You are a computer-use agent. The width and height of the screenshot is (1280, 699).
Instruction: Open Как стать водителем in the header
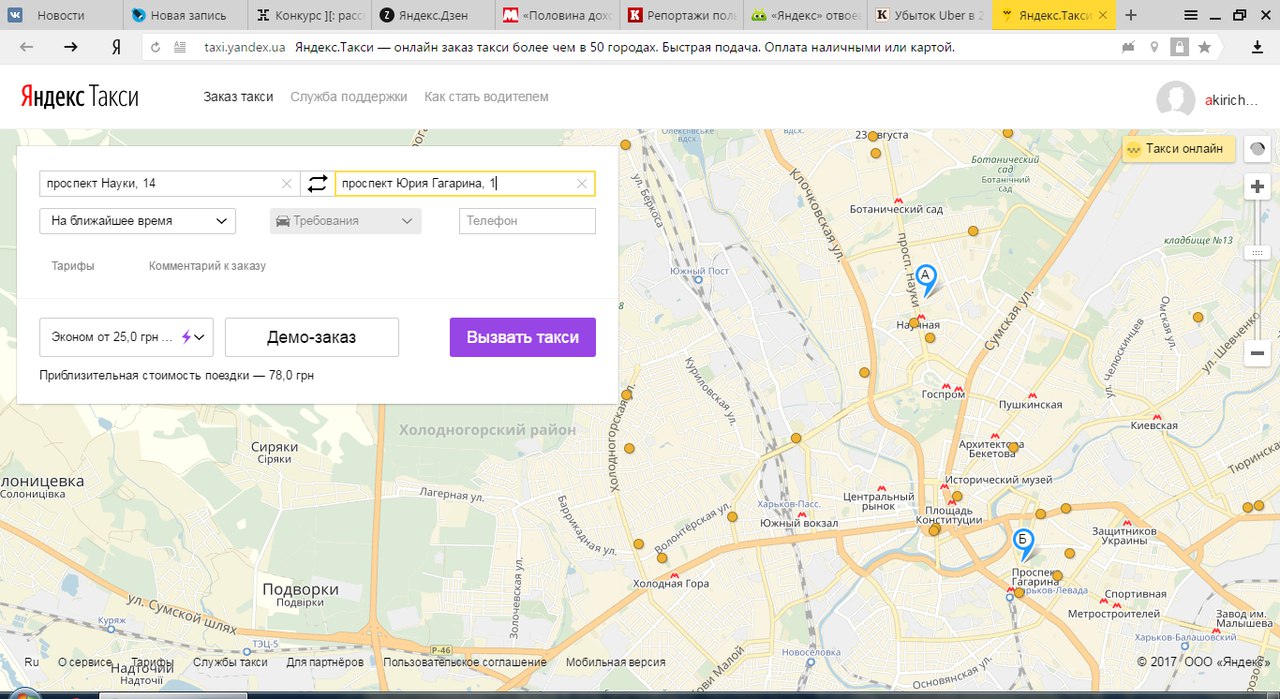point(486,97)
